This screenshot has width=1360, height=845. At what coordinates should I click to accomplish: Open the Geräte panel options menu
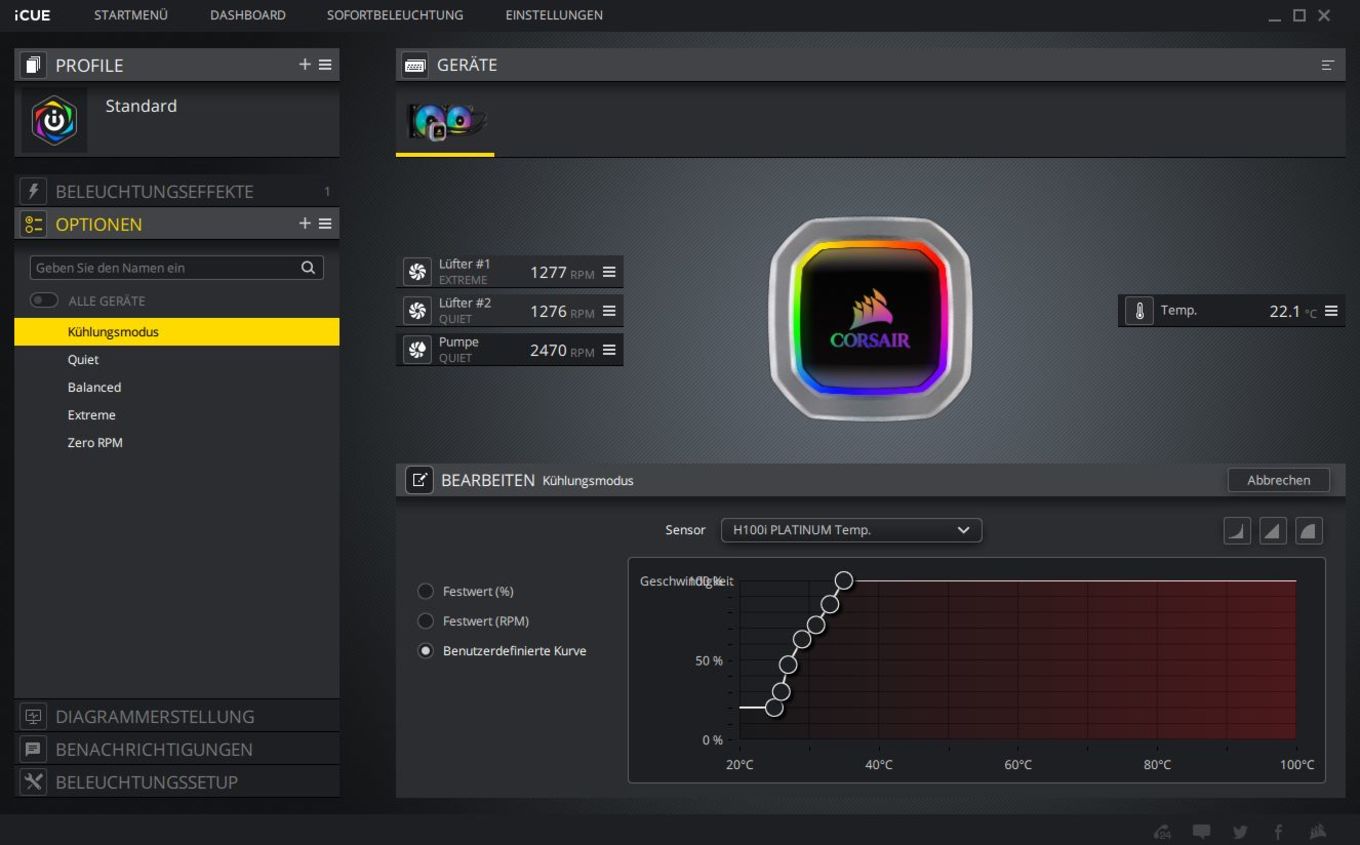[x=1328, y=65]
